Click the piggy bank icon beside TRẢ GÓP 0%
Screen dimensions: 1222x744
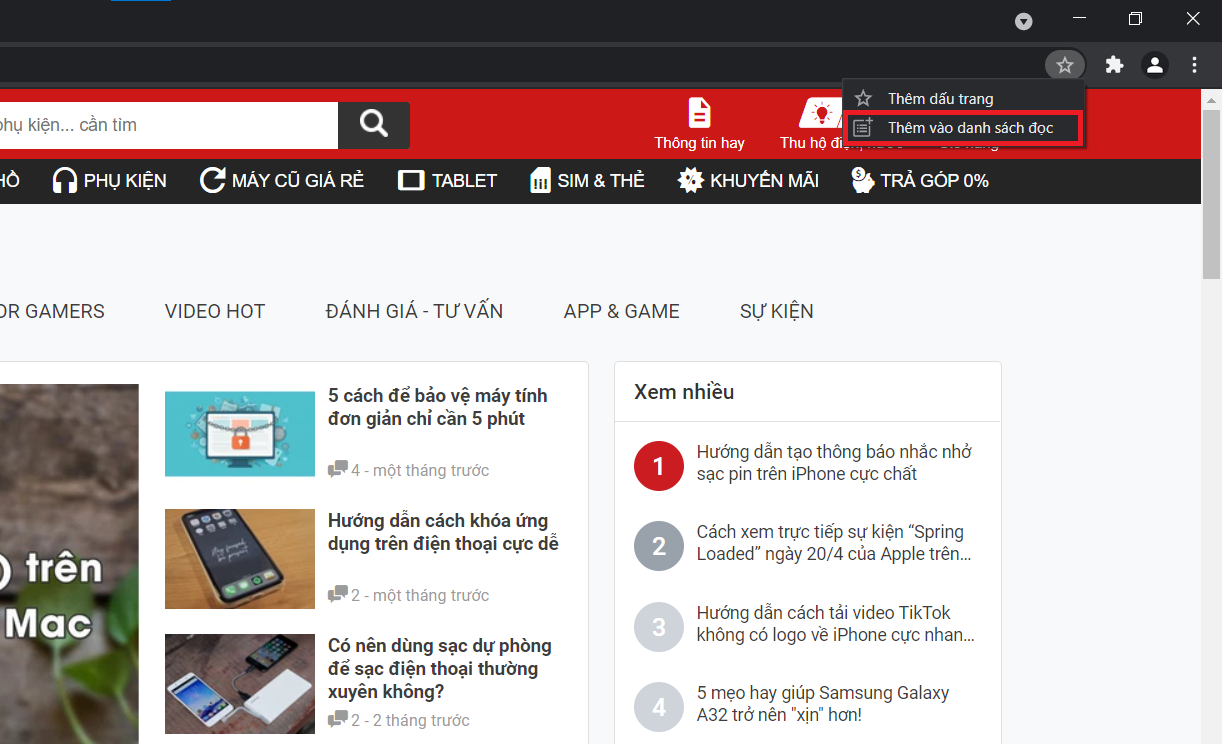coord(863,180)
